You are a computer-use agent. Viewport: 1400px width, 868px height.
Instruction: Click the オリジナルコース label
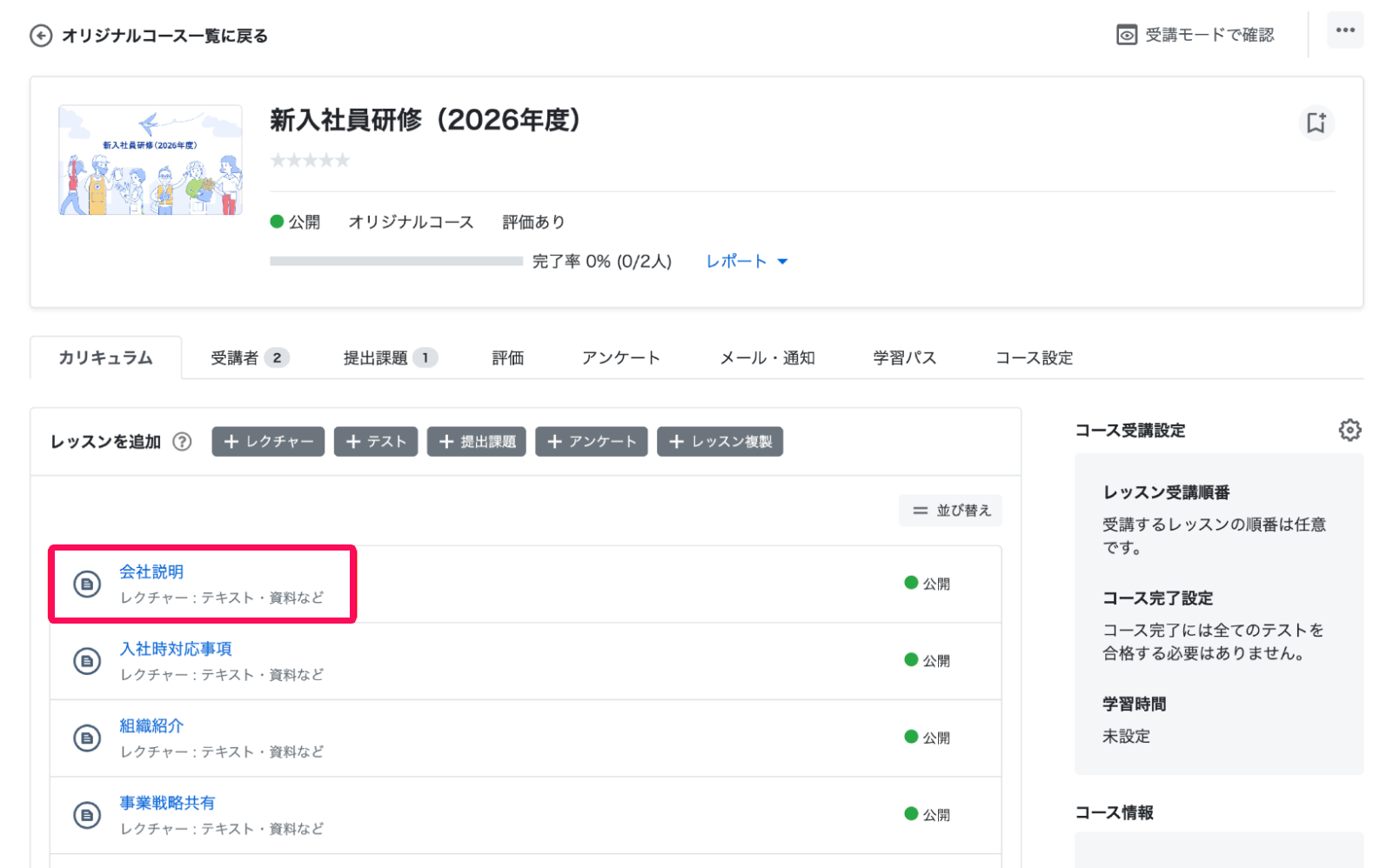coord(411,222)
